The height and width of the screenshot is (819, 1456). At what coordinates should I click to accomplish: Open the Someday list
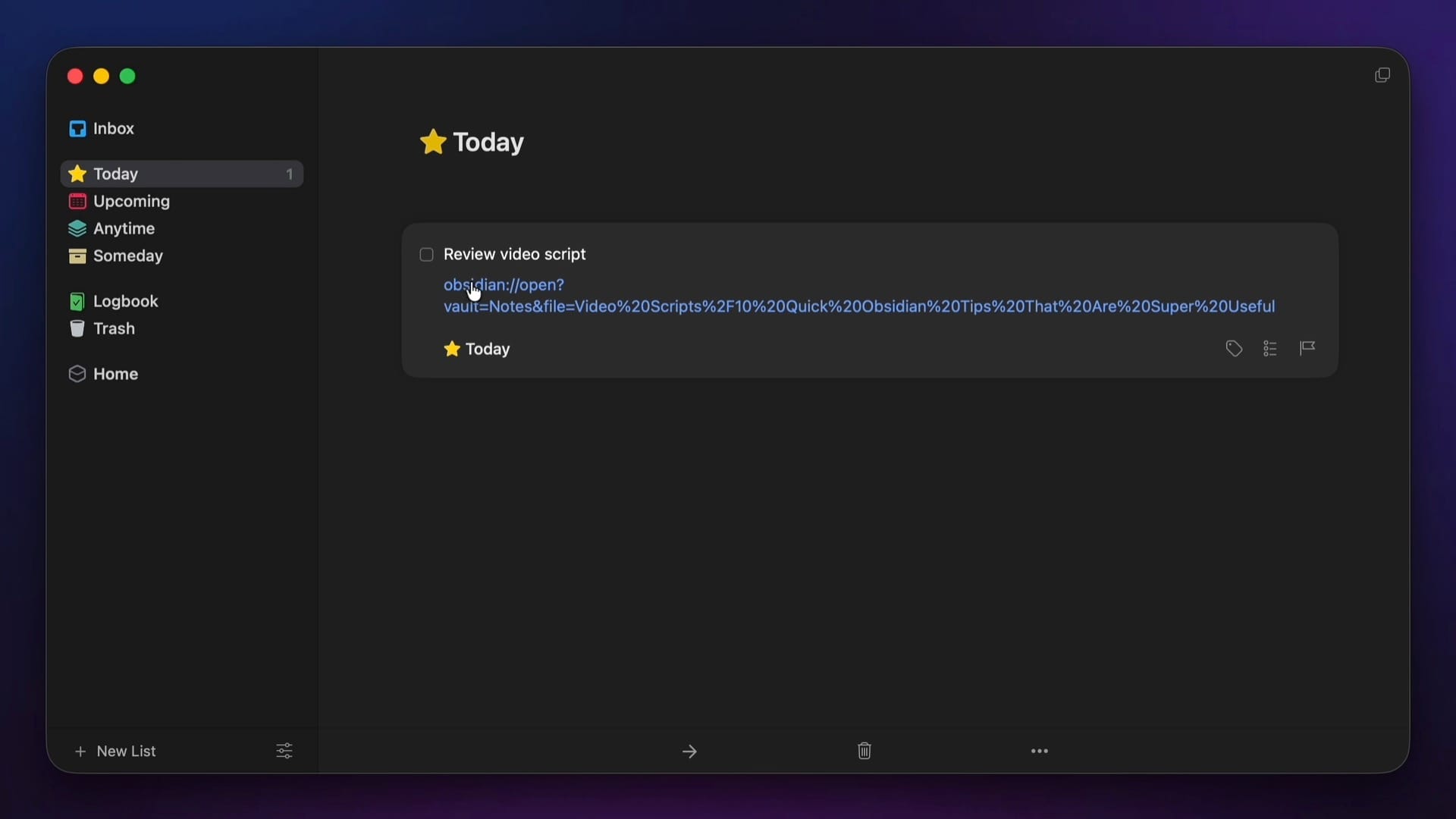coord(127,256)
